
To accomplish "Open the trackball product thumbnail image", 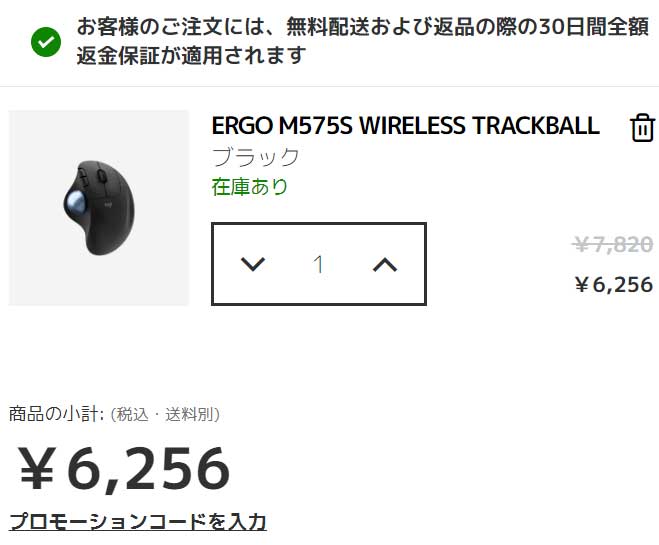I will click(x=99, y=208).
